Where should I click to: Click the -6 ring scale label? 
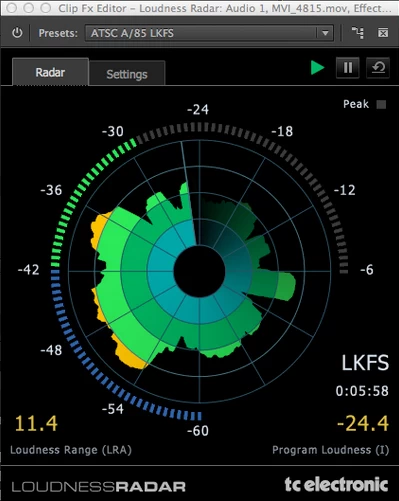pyautogui.click(x=367, y=269)
